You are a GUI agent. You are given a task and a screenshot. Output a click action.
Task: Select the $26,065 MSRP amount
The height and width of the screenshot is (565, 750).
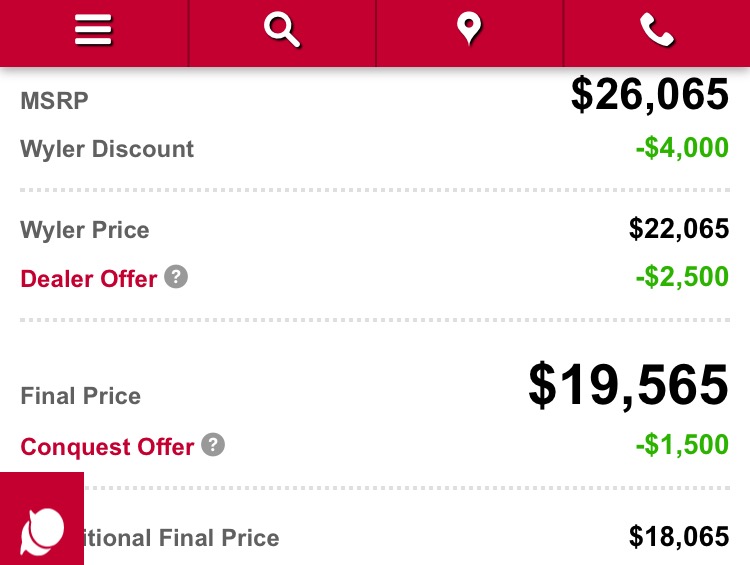(650, 95)
